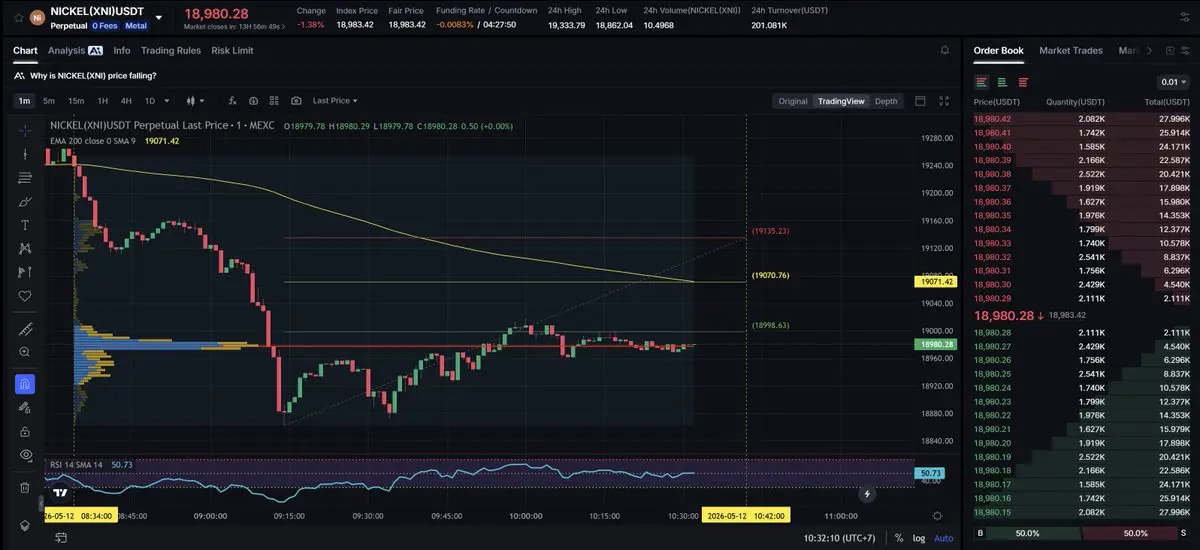Select the 1H timeframe
Image resolution: width=1200 pixels, height=550 pixels.
(102, 101)
